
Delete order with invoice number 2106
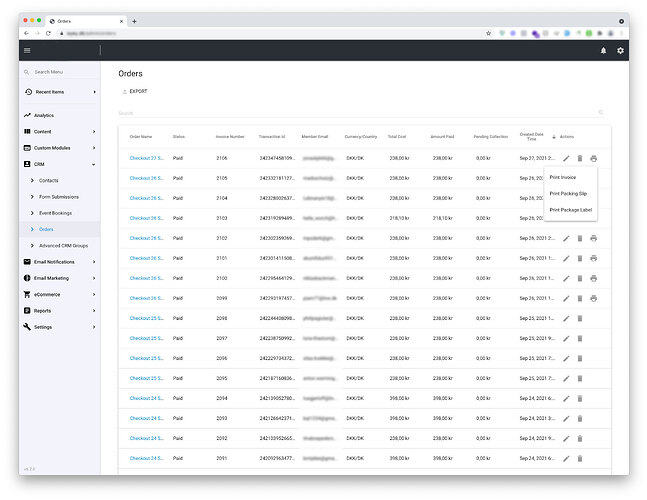click(580, 158)
